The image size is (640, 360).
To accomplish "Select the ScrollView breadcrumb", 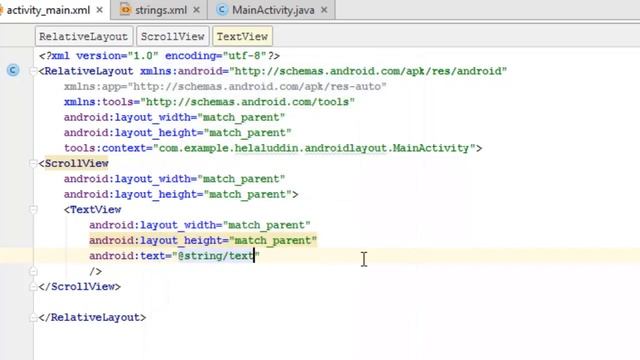I will point(173,37).
